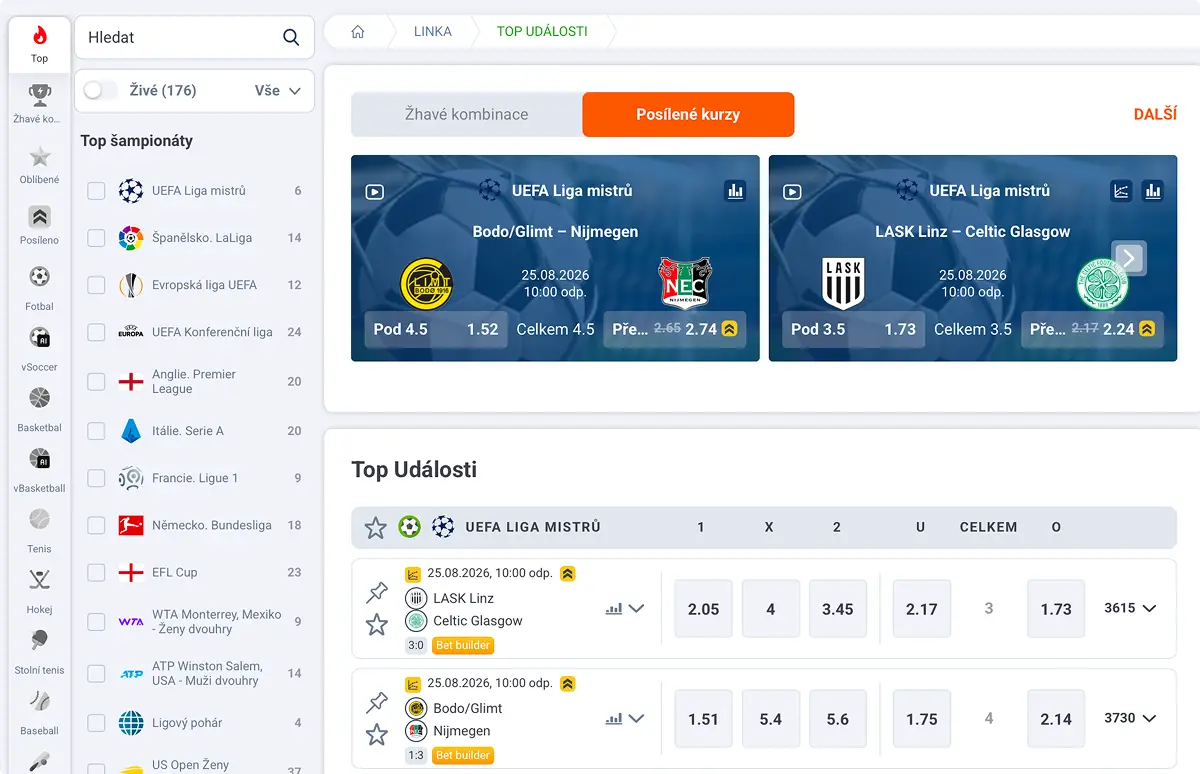Open video stream on Bodo/Glimt card
This screenshot has width=1200, height=774.
click(375, 191)
